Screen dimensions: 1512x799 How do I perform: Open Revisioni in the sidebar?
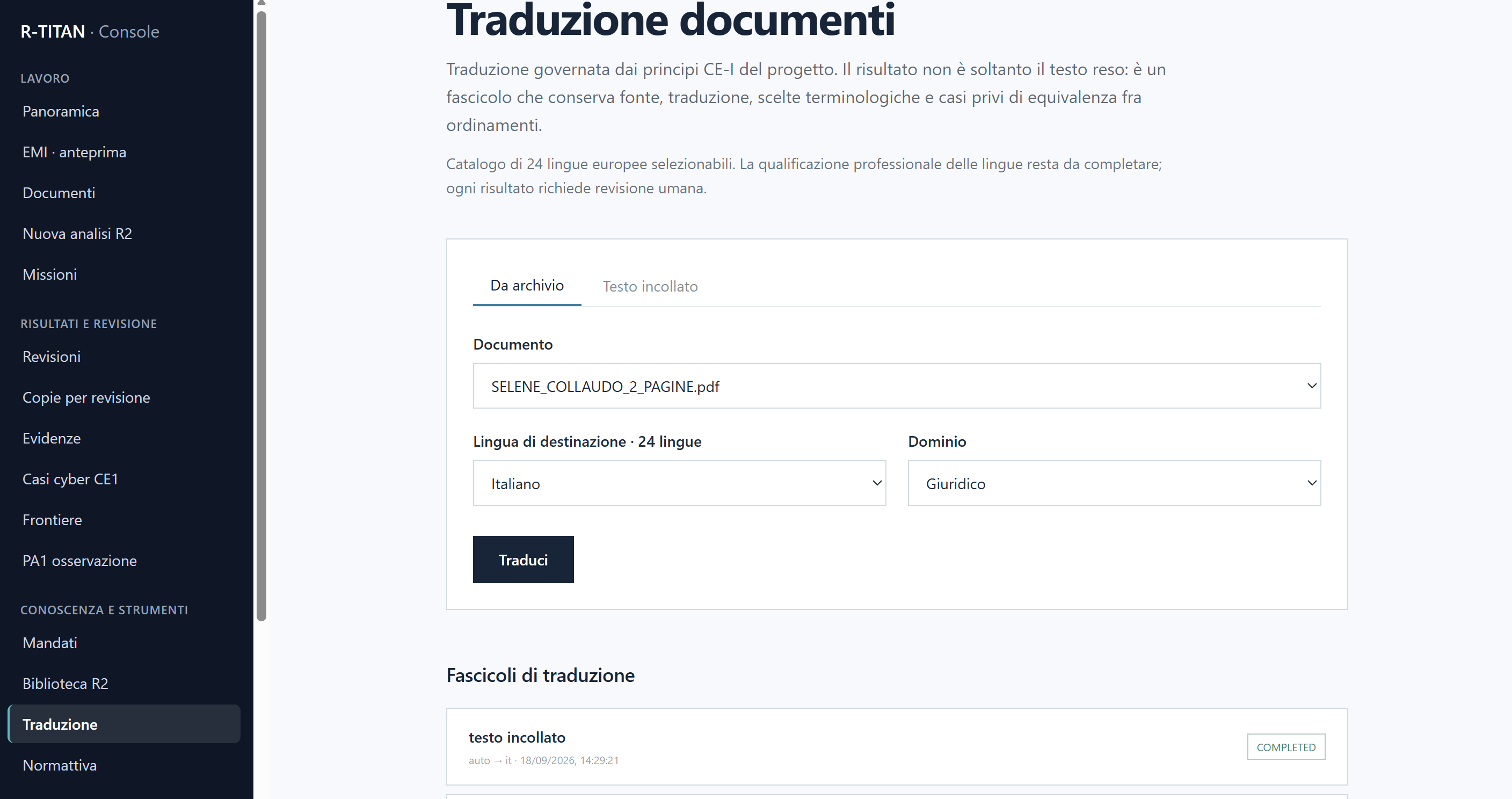pos(124,357)
